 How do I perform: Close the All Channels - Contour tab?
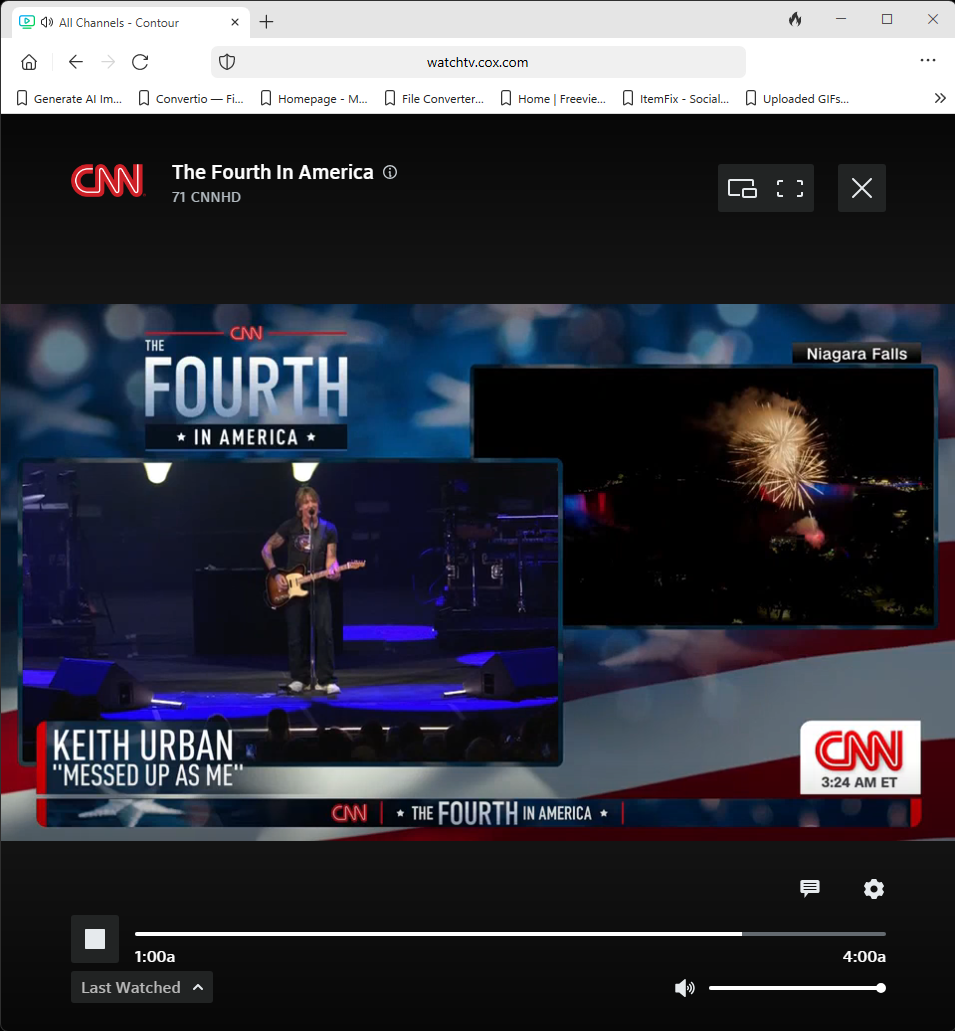(235, 22)
